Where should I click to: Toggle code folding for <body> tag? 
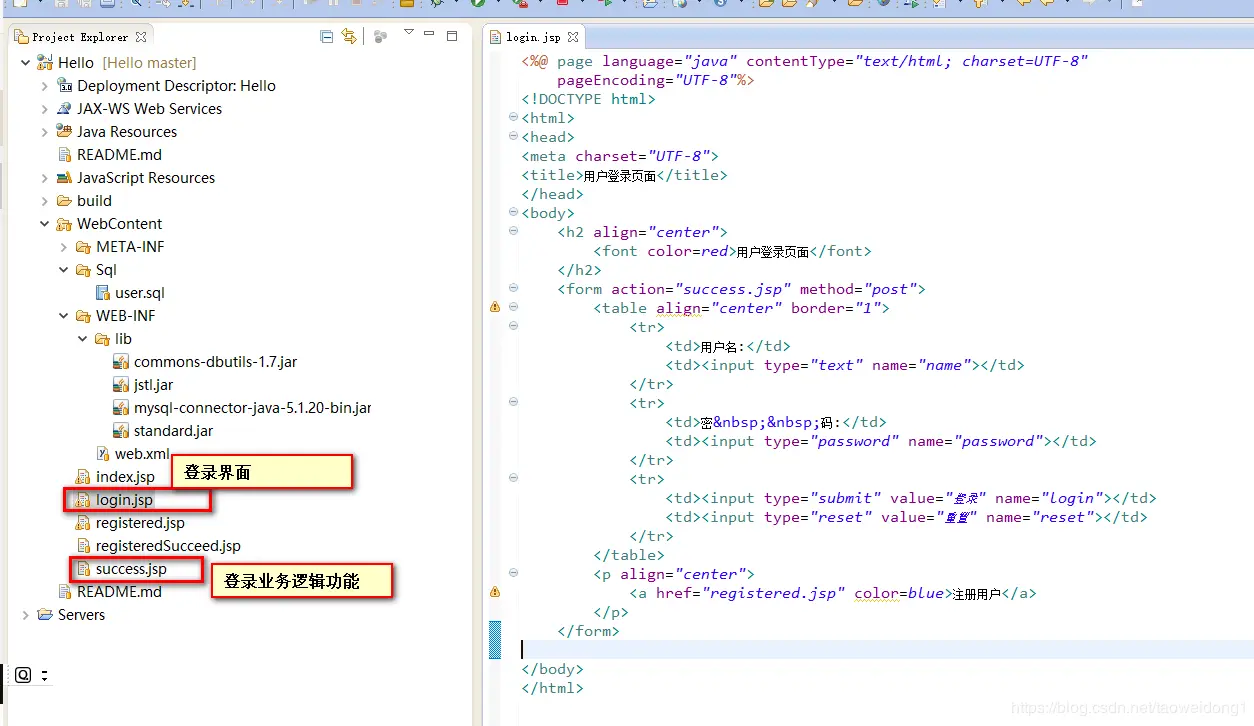(513, 213)
